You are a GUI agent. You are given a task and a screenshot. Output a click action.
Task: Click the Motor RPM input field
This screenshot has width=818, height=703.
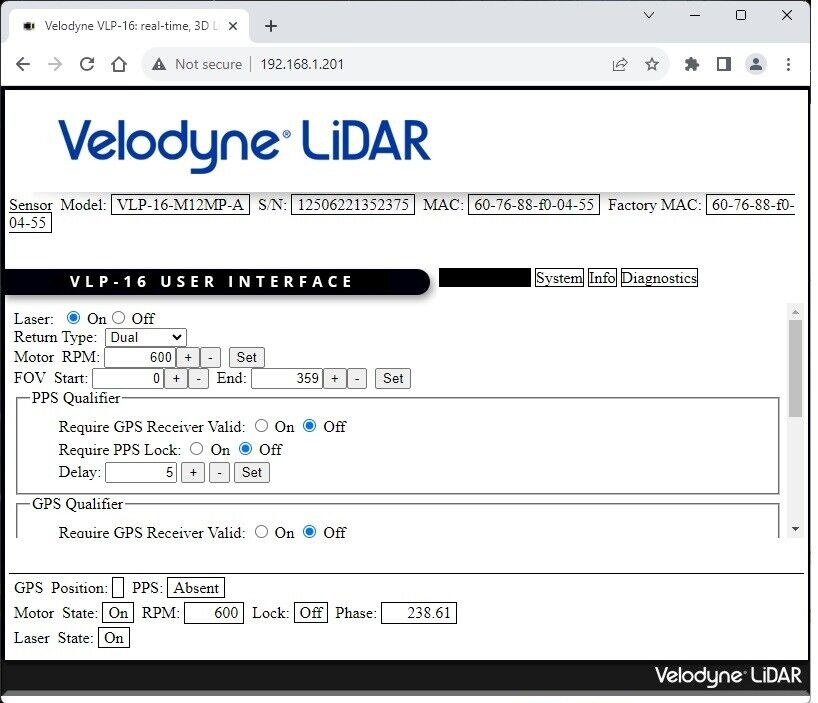click(139, 357)
